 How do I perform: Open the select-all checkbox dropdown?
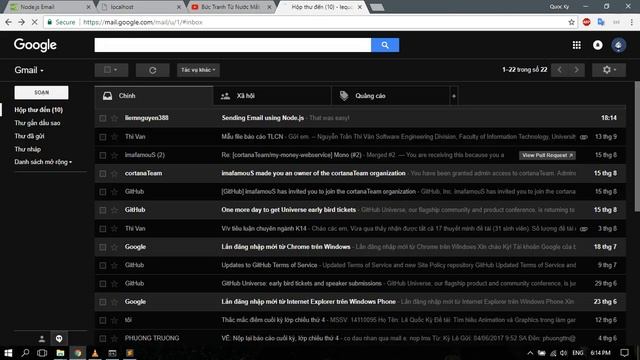click(x=111, y=70)
